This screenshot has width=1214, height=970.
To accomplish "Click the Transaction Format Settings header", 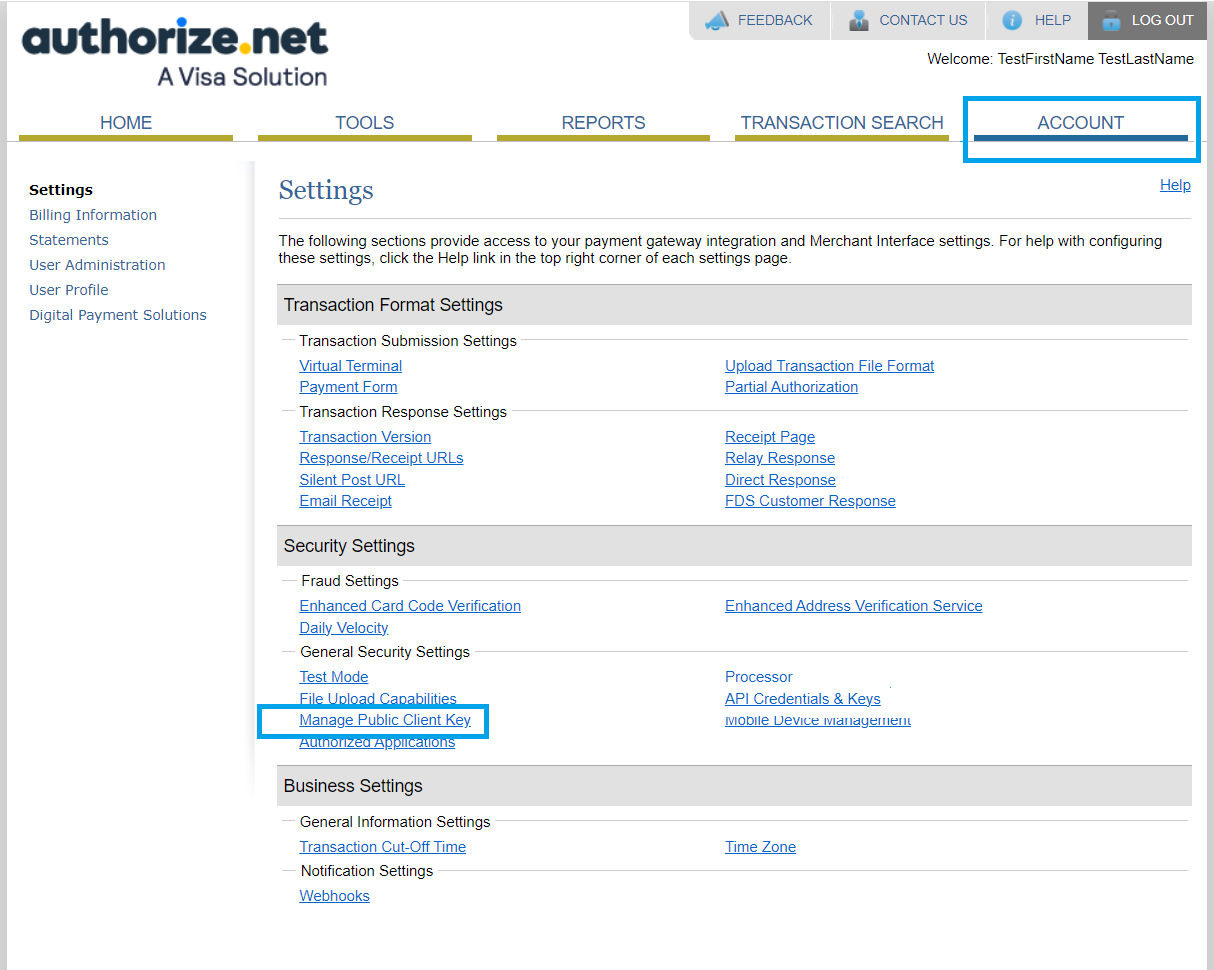I will tap(734, 305).
